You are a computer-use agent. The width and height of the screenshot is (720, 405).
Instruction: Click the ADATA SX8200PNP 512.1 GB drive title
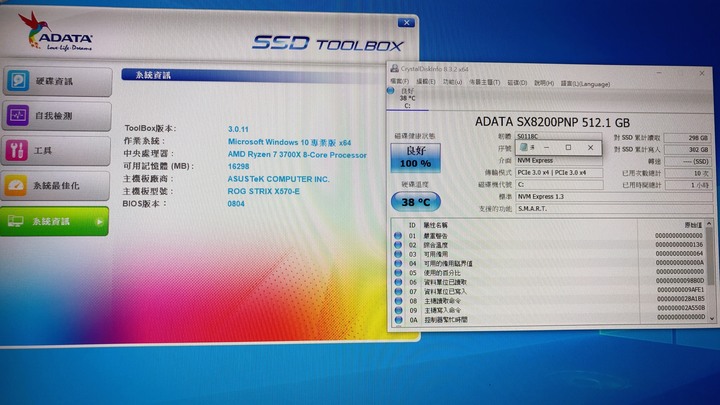point(552,122)
